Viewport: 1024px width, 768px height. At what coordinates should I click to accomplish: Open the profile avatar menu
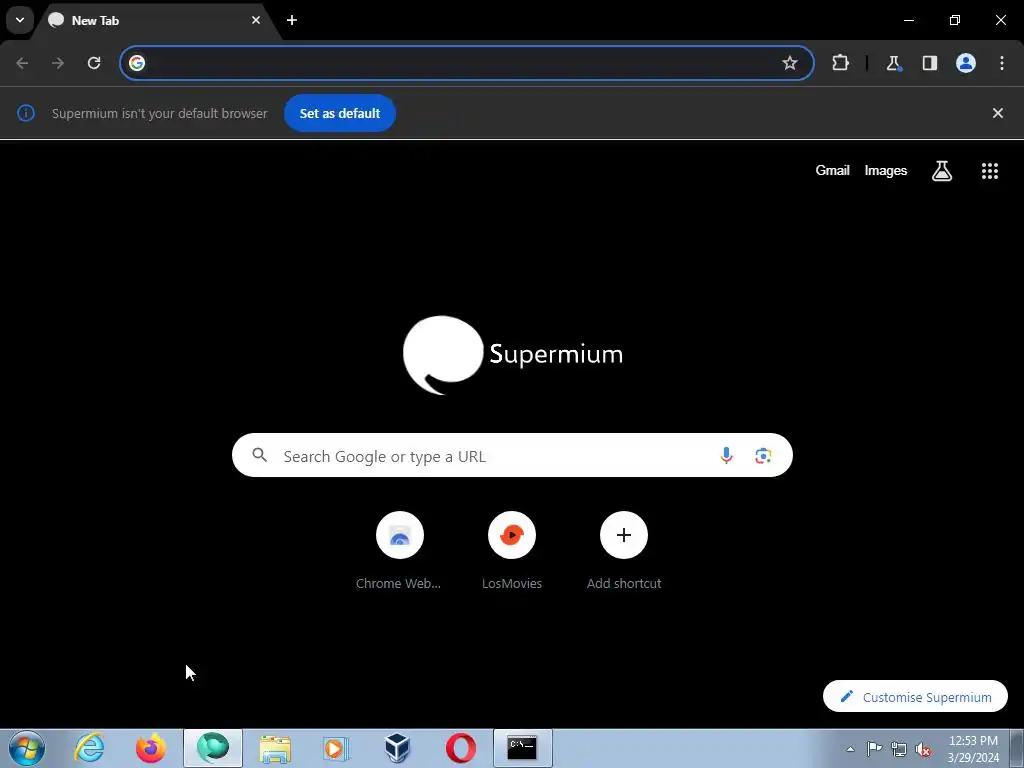click(966, 63)
